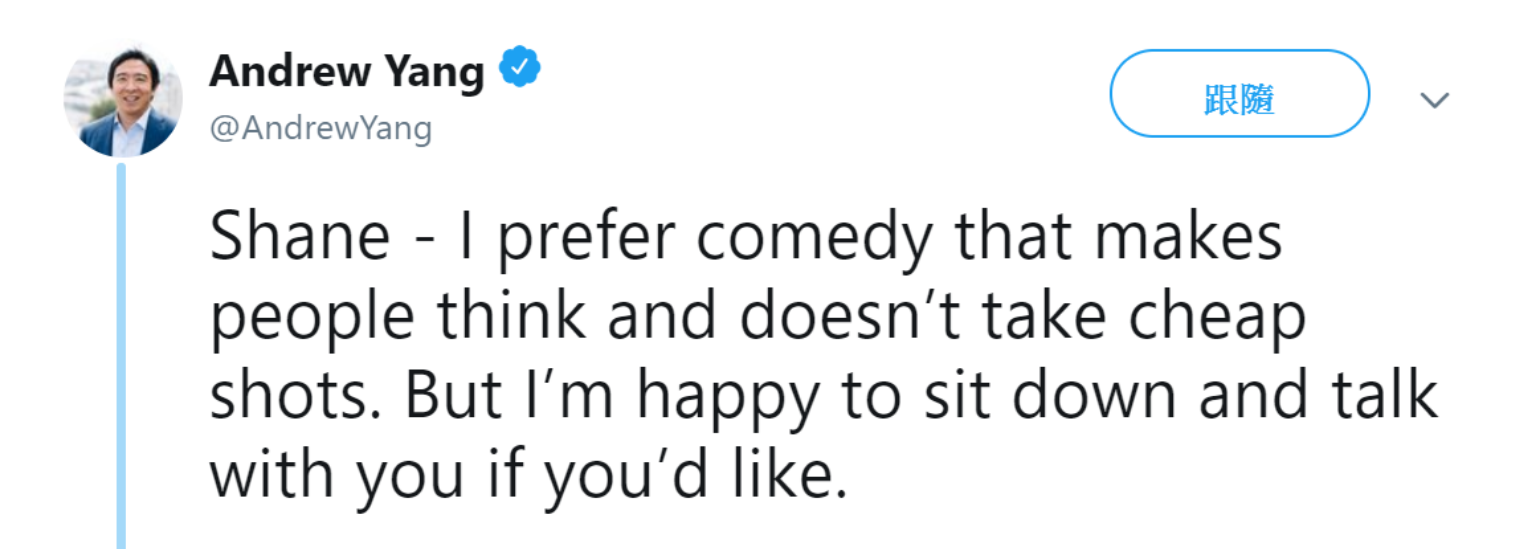Click the word "Shane" in the tweet
1536x549 pixels.
[300, 240]
